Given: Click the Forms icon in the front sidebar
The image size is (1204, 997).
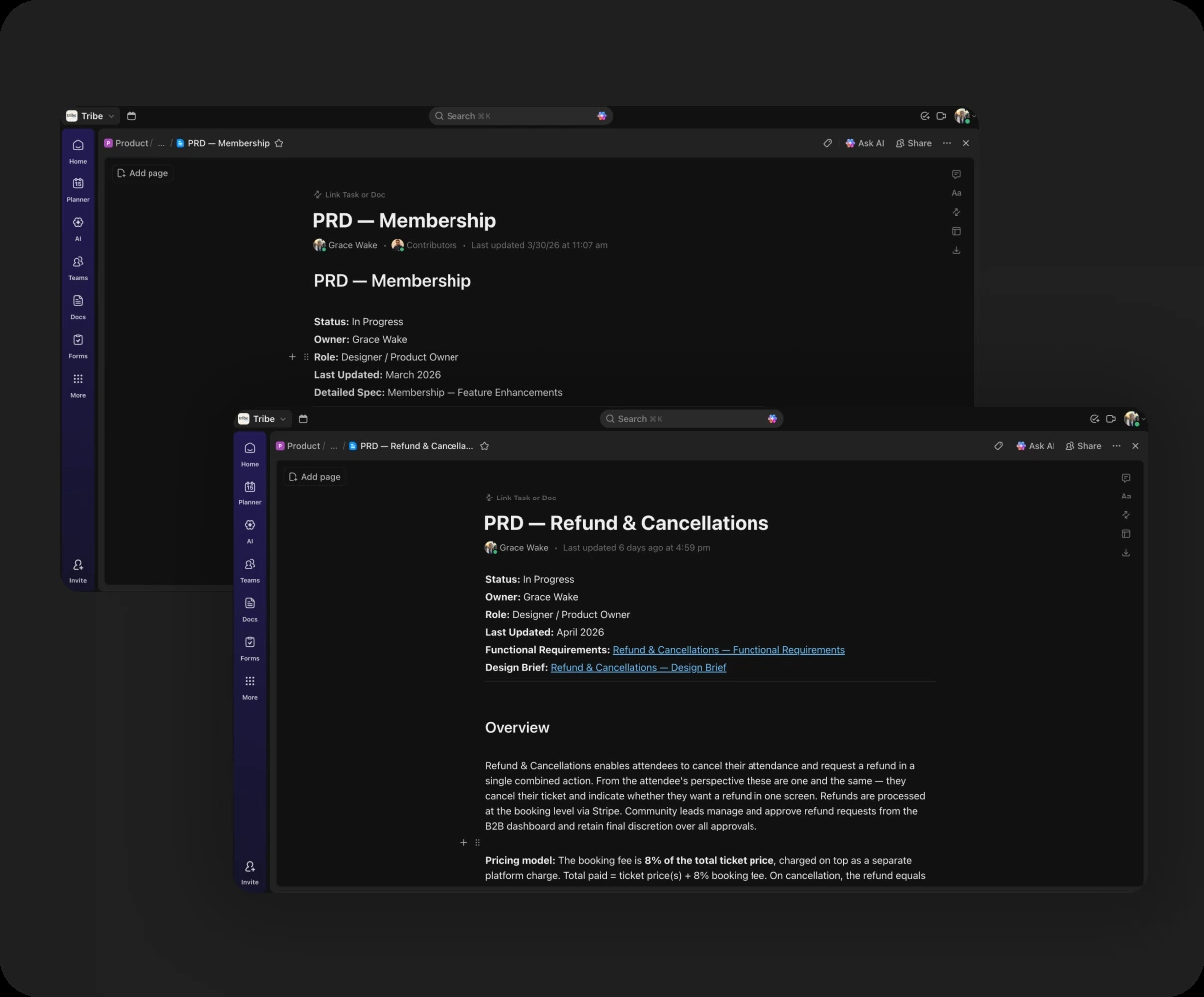Looking at the screenshot, I should pos(250,646).
